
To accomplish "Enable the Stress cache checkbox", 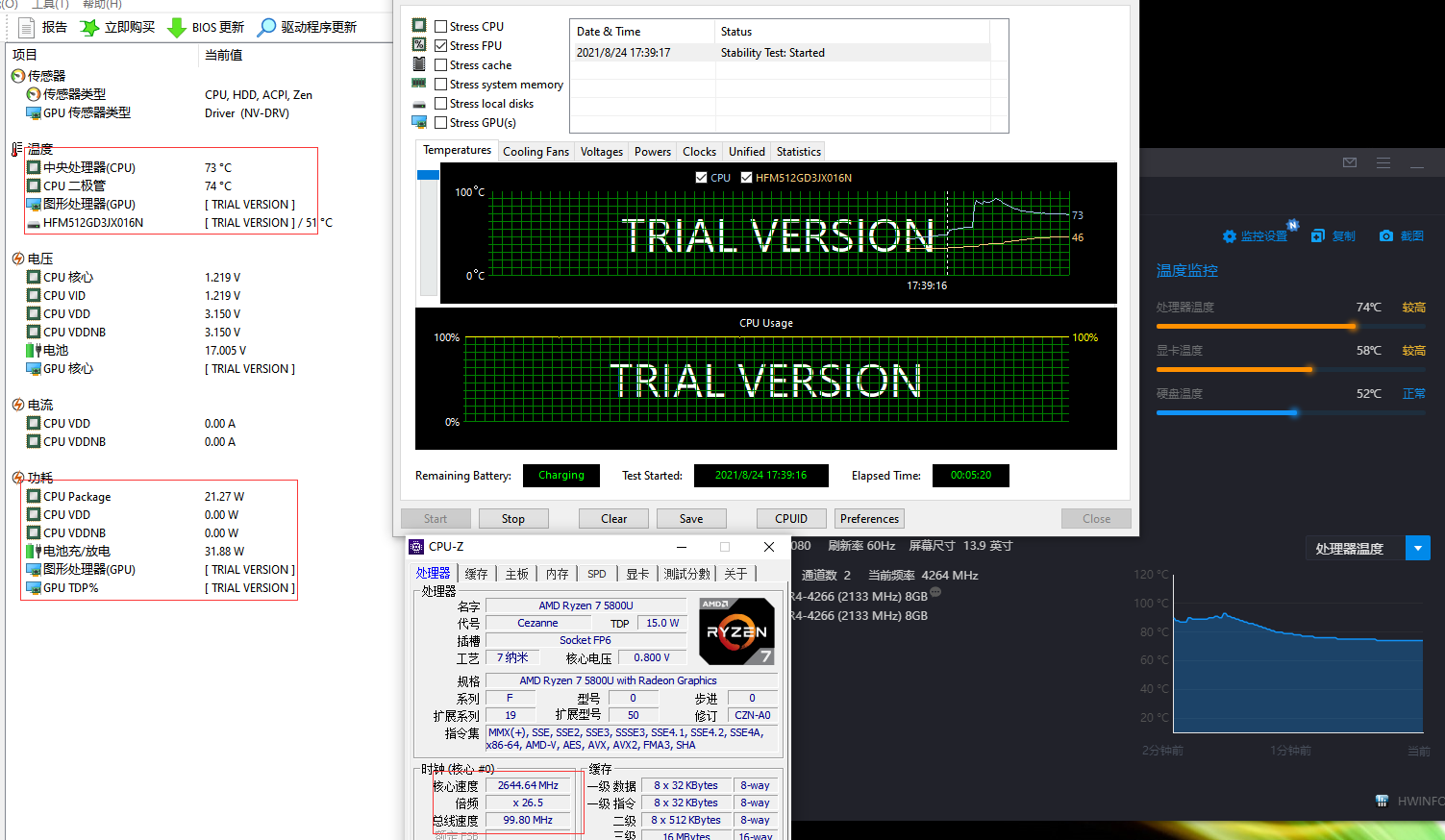I will (440, 64).
